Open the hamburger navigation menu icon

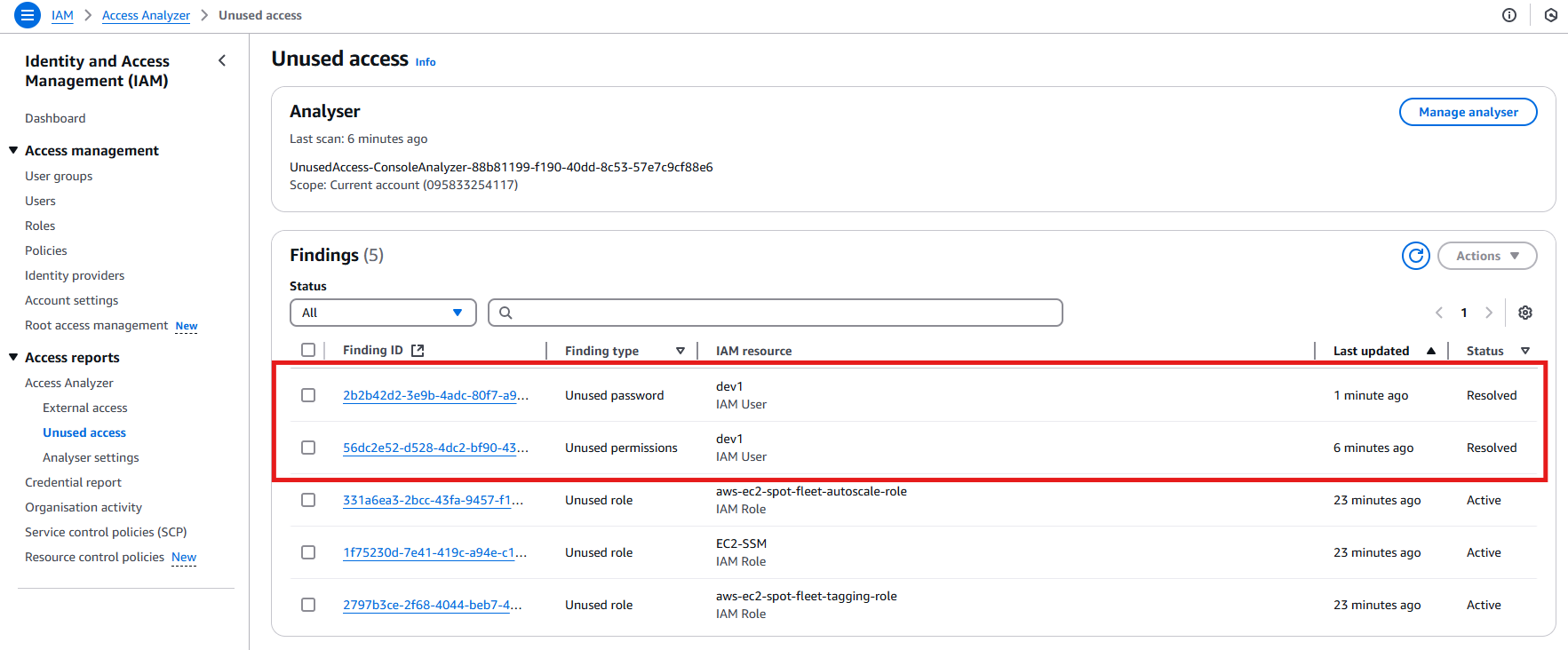28,15
